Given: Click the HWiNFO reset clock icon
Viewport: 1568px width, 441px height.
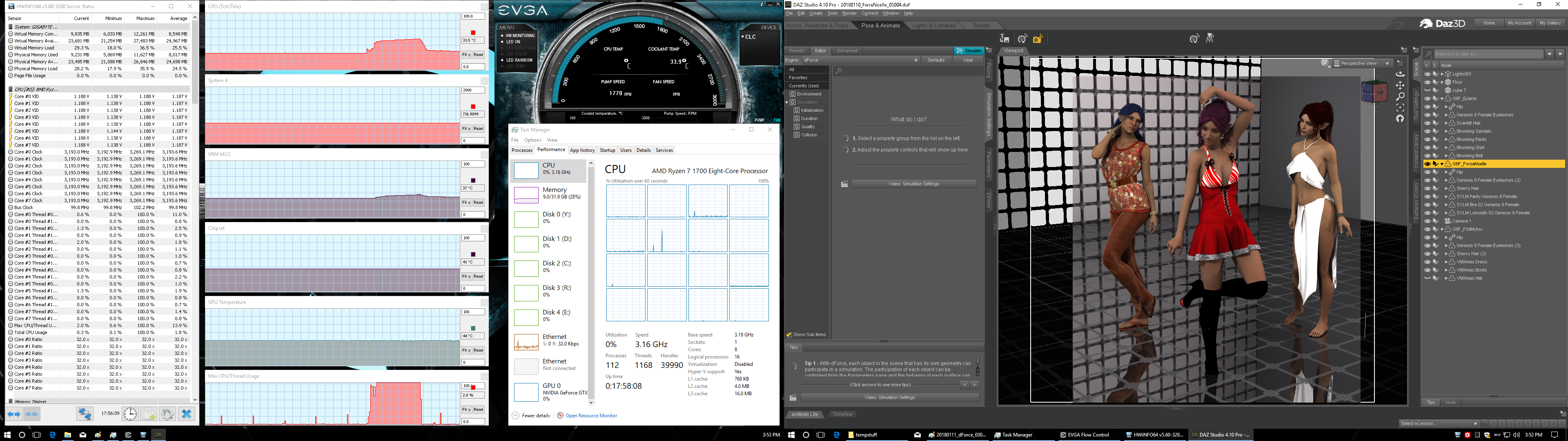Looking at the screenshot, I should tap(130, 414).
